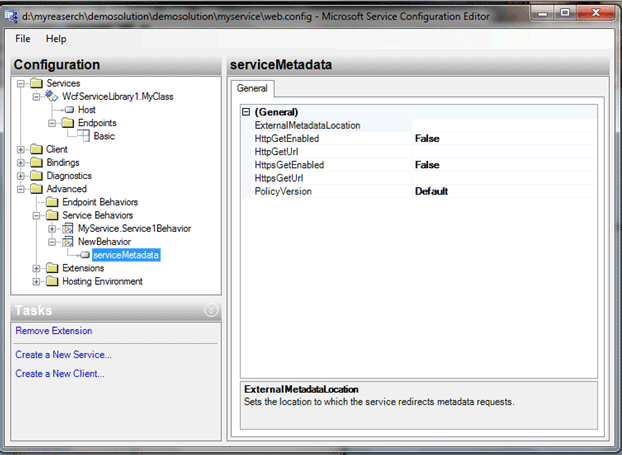Click the MyService.Service1Behavior behavior icon
The image size is (622, 455).
point(68,229)
